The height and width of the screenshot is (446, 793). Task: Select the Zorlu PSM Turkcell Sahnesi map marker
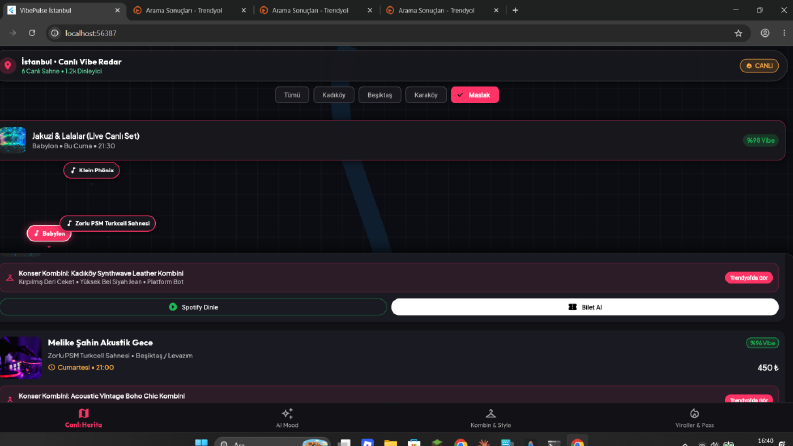pyautogui.click(x=108, y=223)
